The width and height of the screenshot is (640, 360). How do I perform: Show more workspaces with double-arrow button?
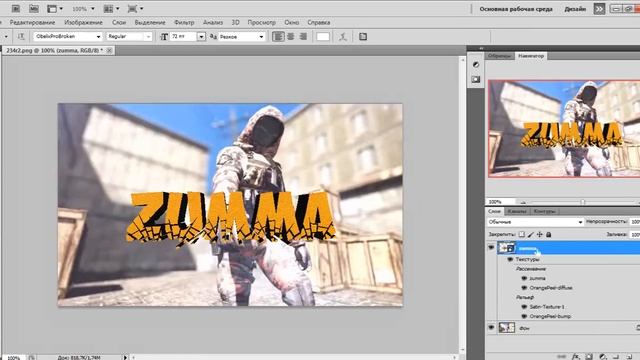coord(599,9)
